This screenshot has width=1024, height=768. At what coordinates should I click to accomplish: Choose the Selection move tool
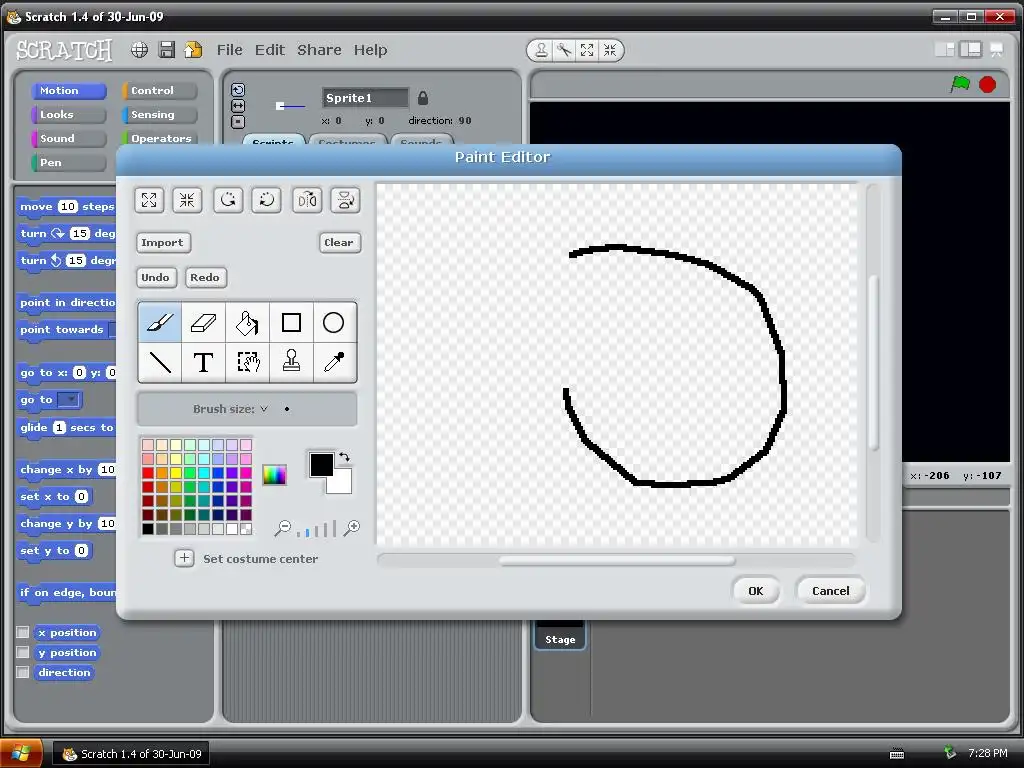[247, 362]
